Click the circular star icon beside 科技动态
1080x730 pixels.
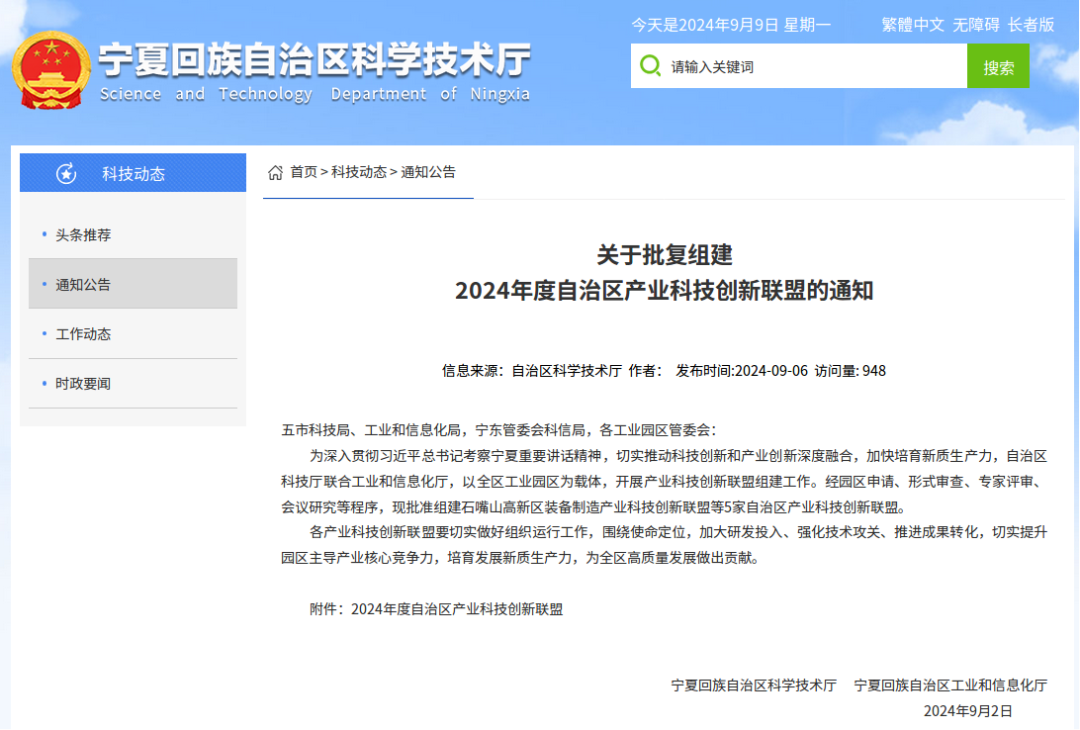tap(65, 172)
